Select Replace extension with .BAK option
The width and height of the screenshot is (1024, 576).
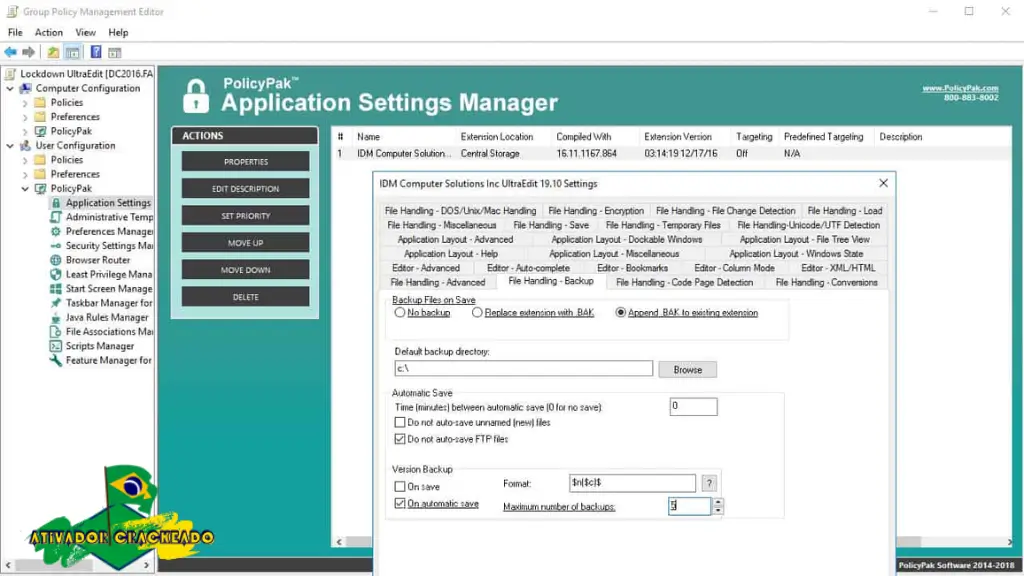point(477,313)
